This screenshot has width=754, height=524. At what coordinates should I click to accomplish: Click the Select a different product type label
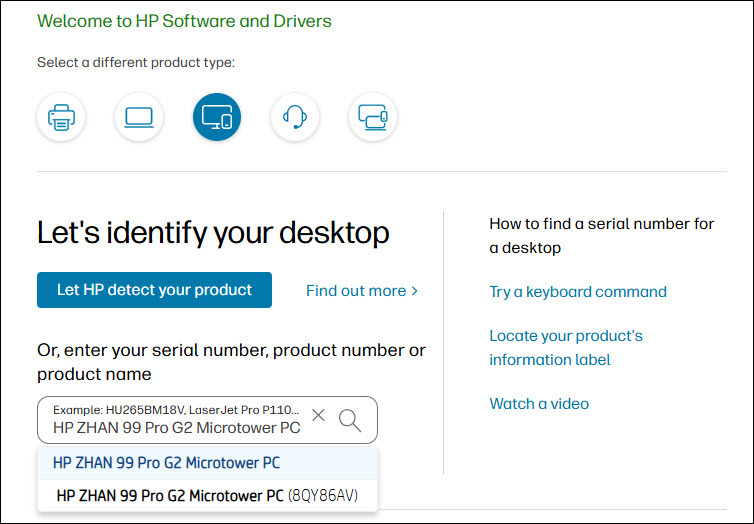[x=136, y=63]
